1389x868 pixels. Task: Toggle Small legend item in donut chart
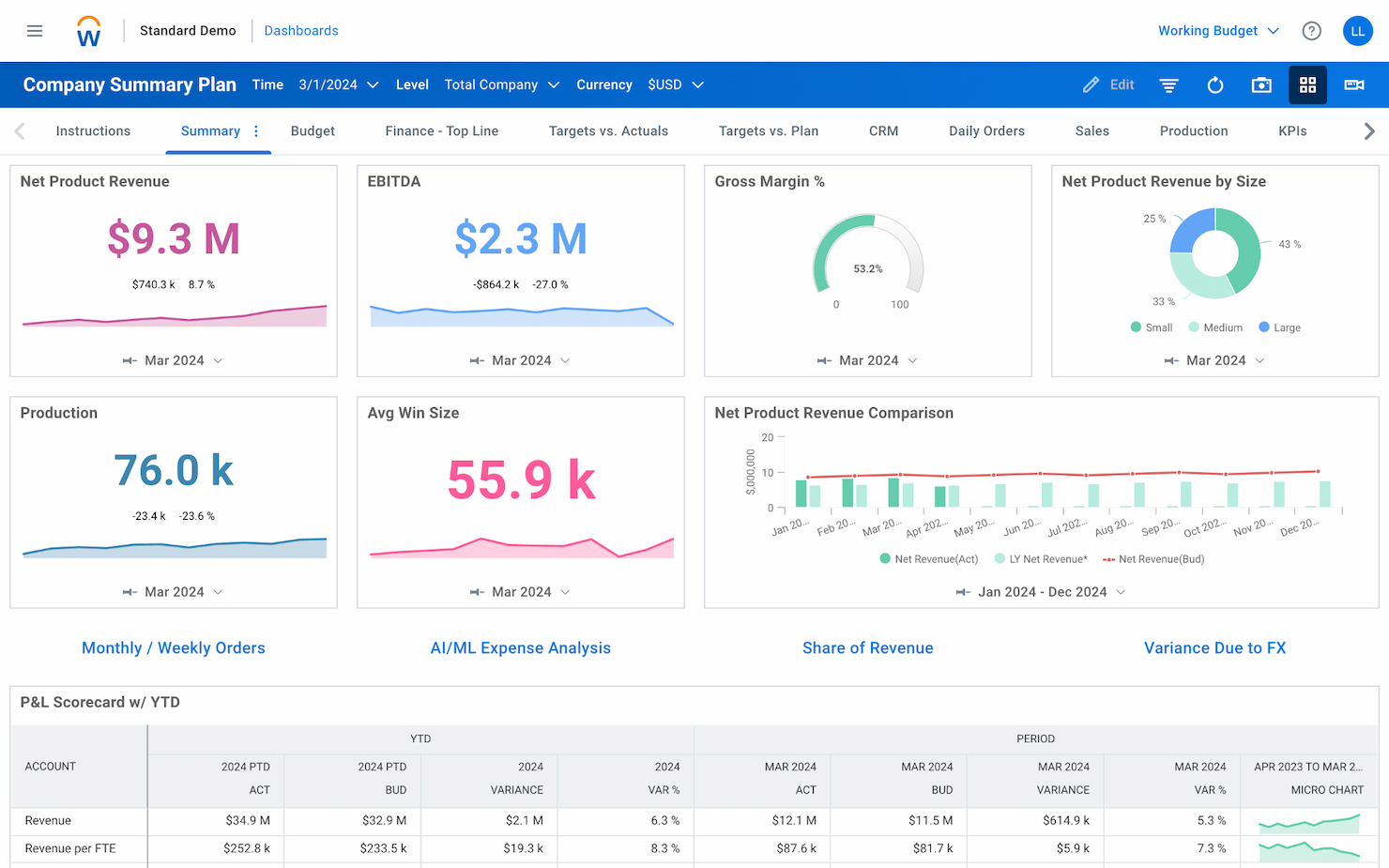[1152, 327]
